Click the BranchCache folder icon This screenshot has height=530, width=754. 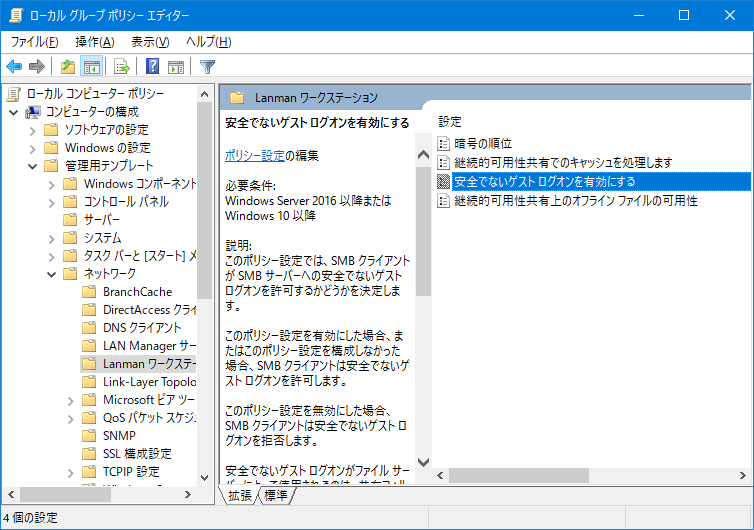tap(89, 292)
